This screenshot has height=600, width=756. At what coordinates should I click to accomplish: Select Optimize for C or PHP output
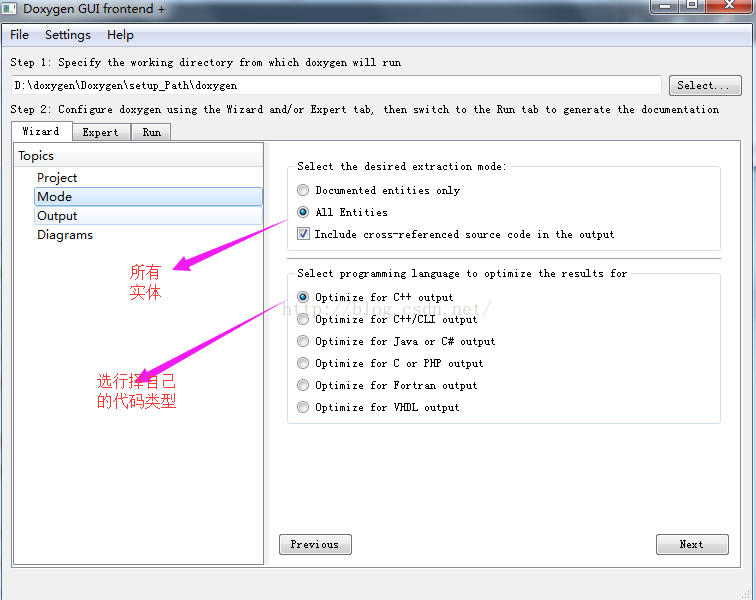pyautogui.click(x=390, y=363)
